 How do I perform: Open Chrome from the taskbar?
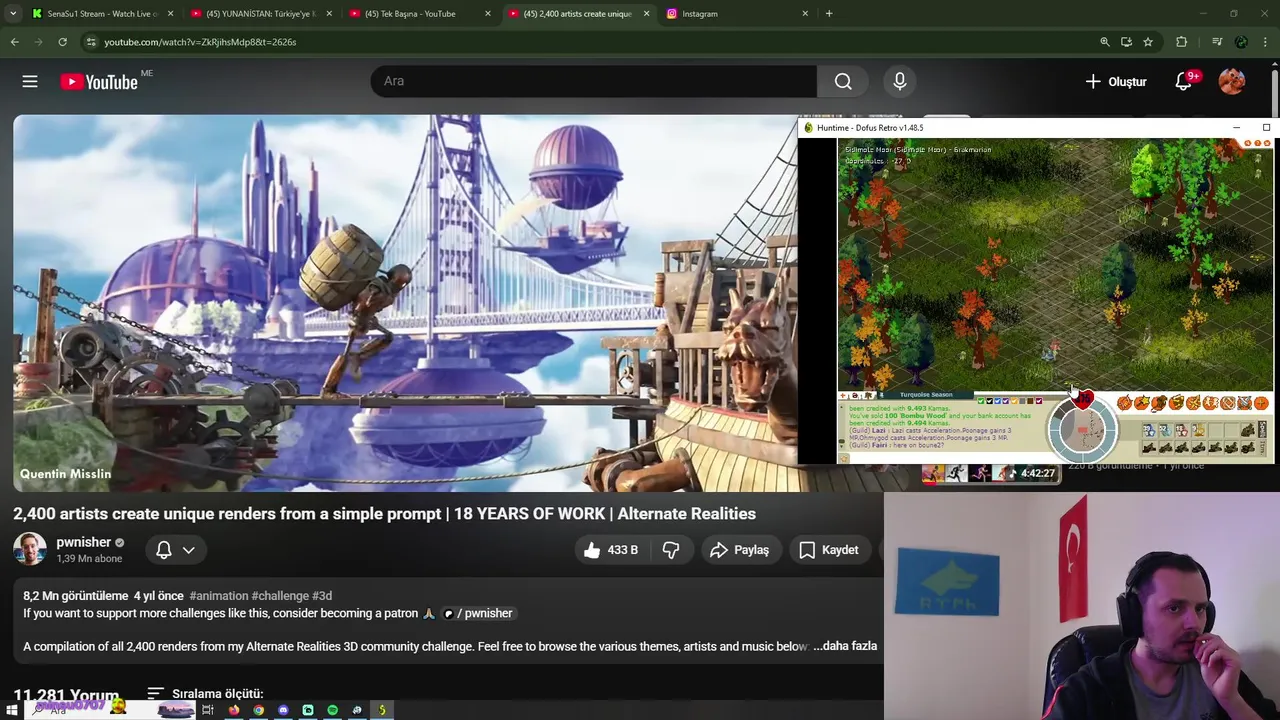point(259,710)
